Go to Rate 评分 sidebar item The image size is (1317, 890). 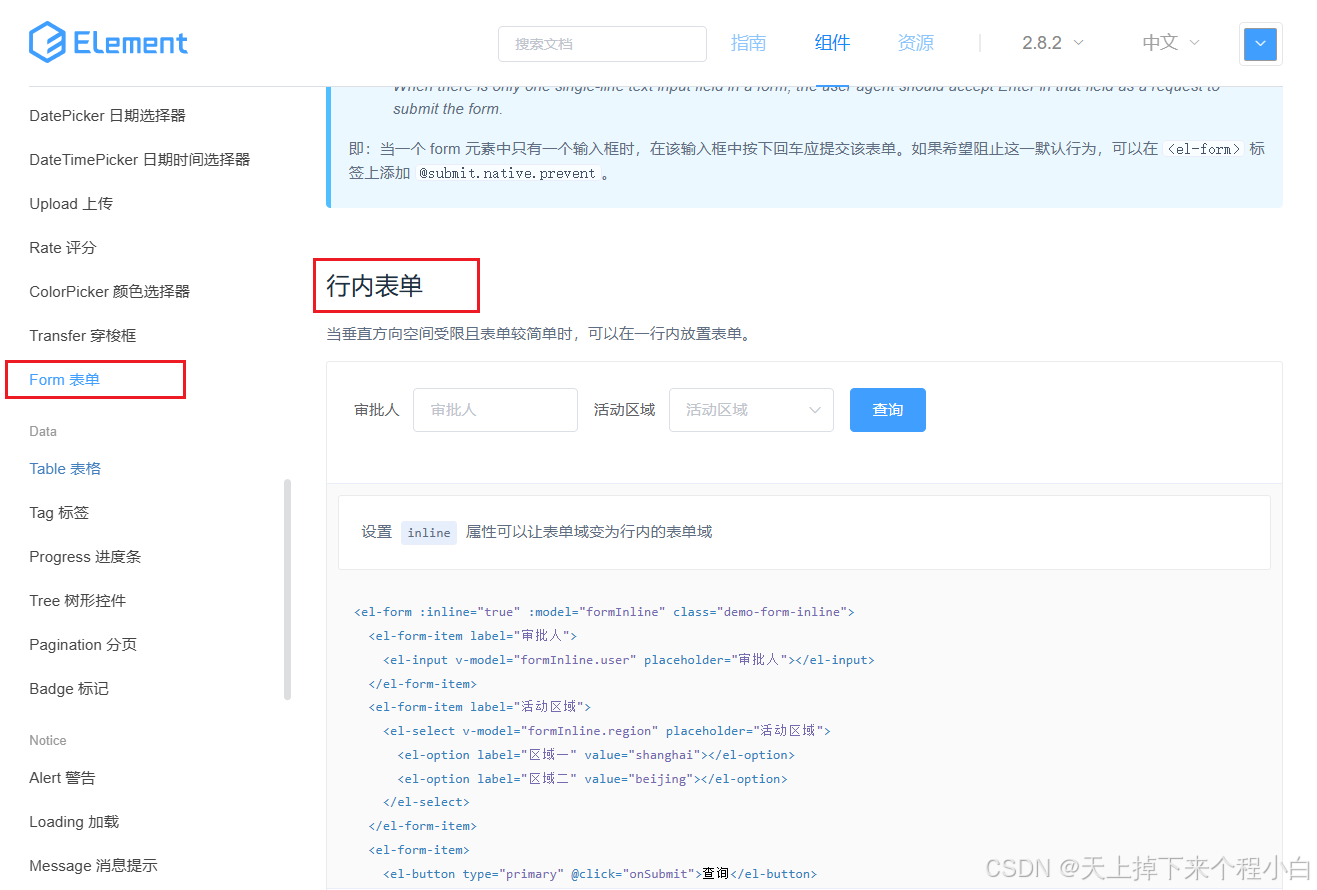click(x=63, y=248)
